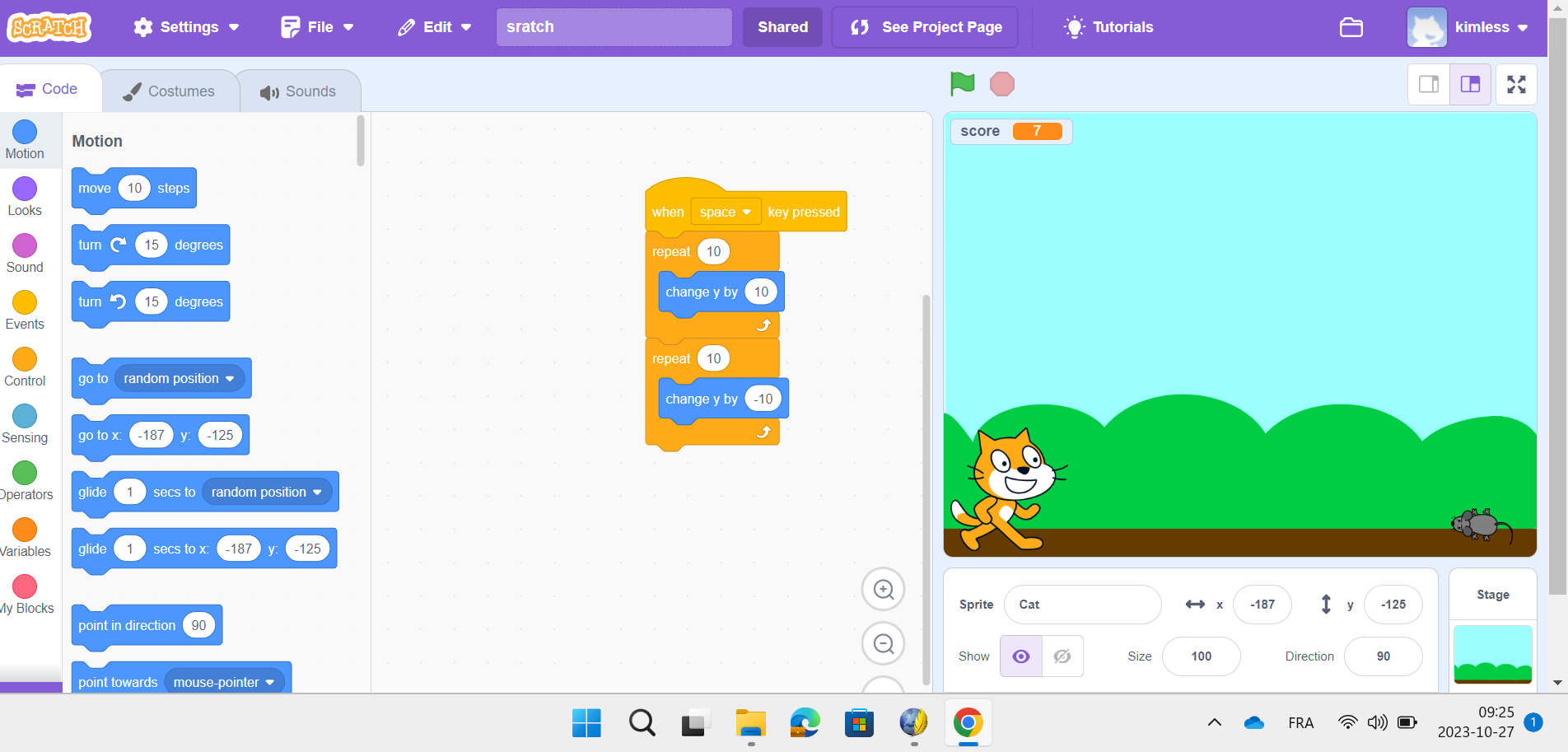
Task: Click See Project Page button
Action: 926,27
